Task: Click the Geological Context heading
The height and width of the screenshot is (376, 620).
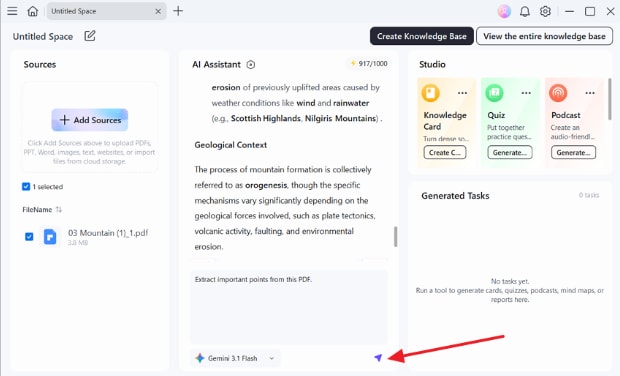Action: pos(231,145)
